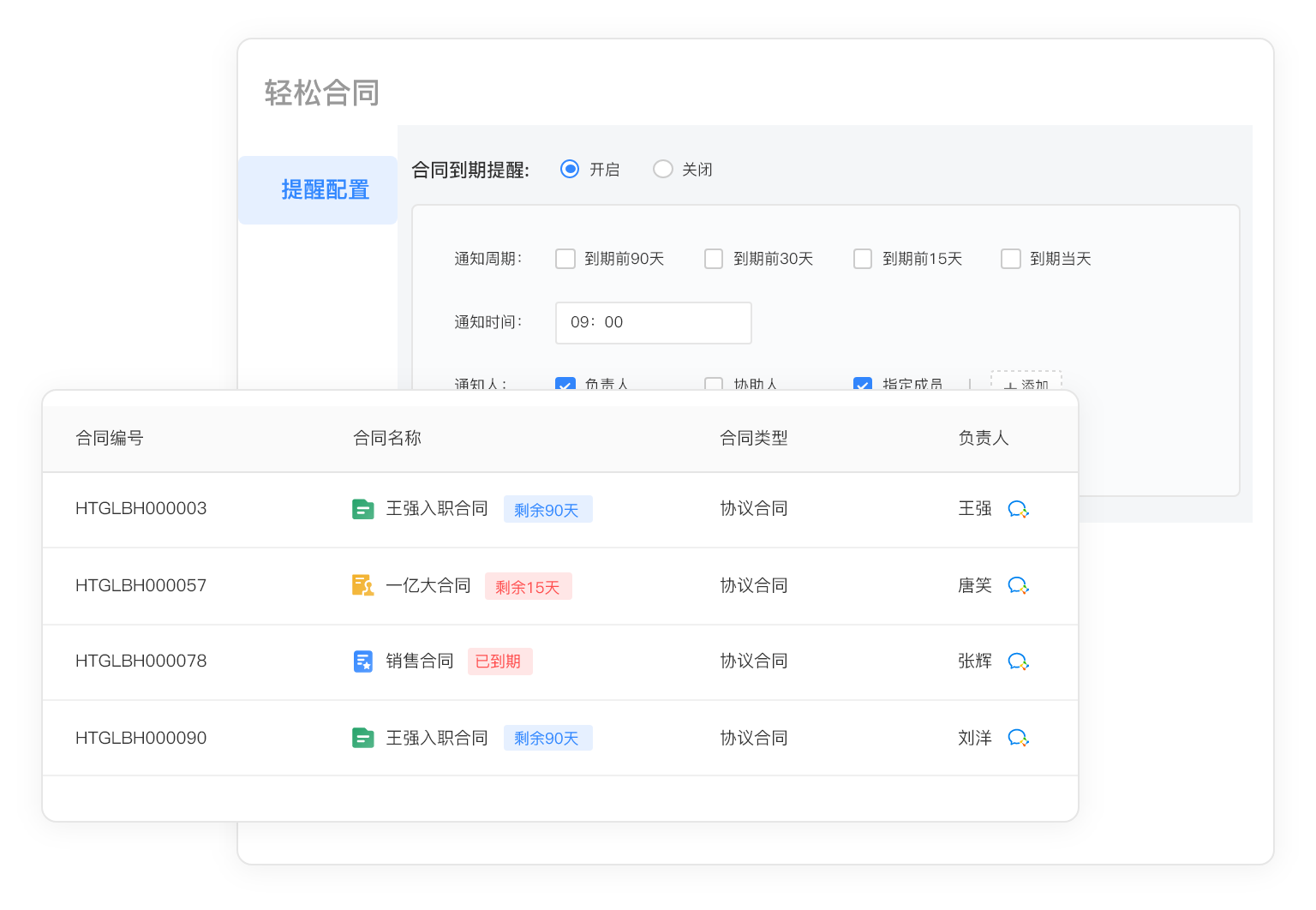Click the 剩余15天 red tag

[x=528, y=587]
